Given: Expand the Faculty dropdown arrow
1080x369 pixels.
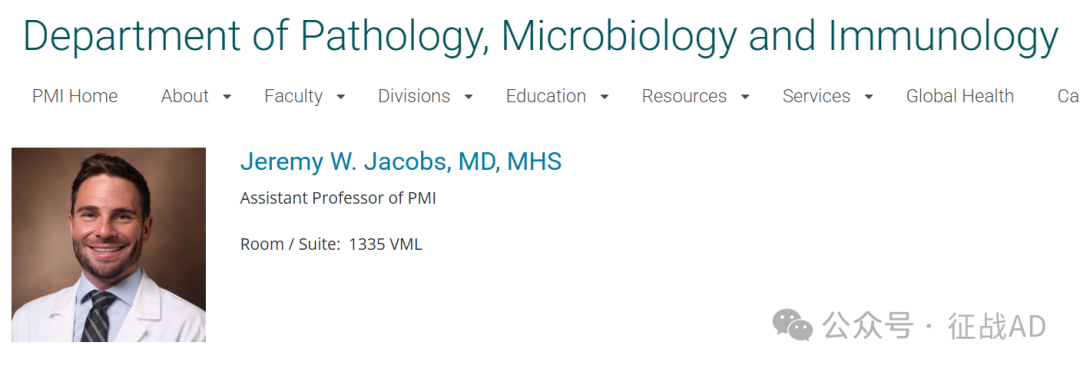Looking at the screenshot, I should point(340,97).
